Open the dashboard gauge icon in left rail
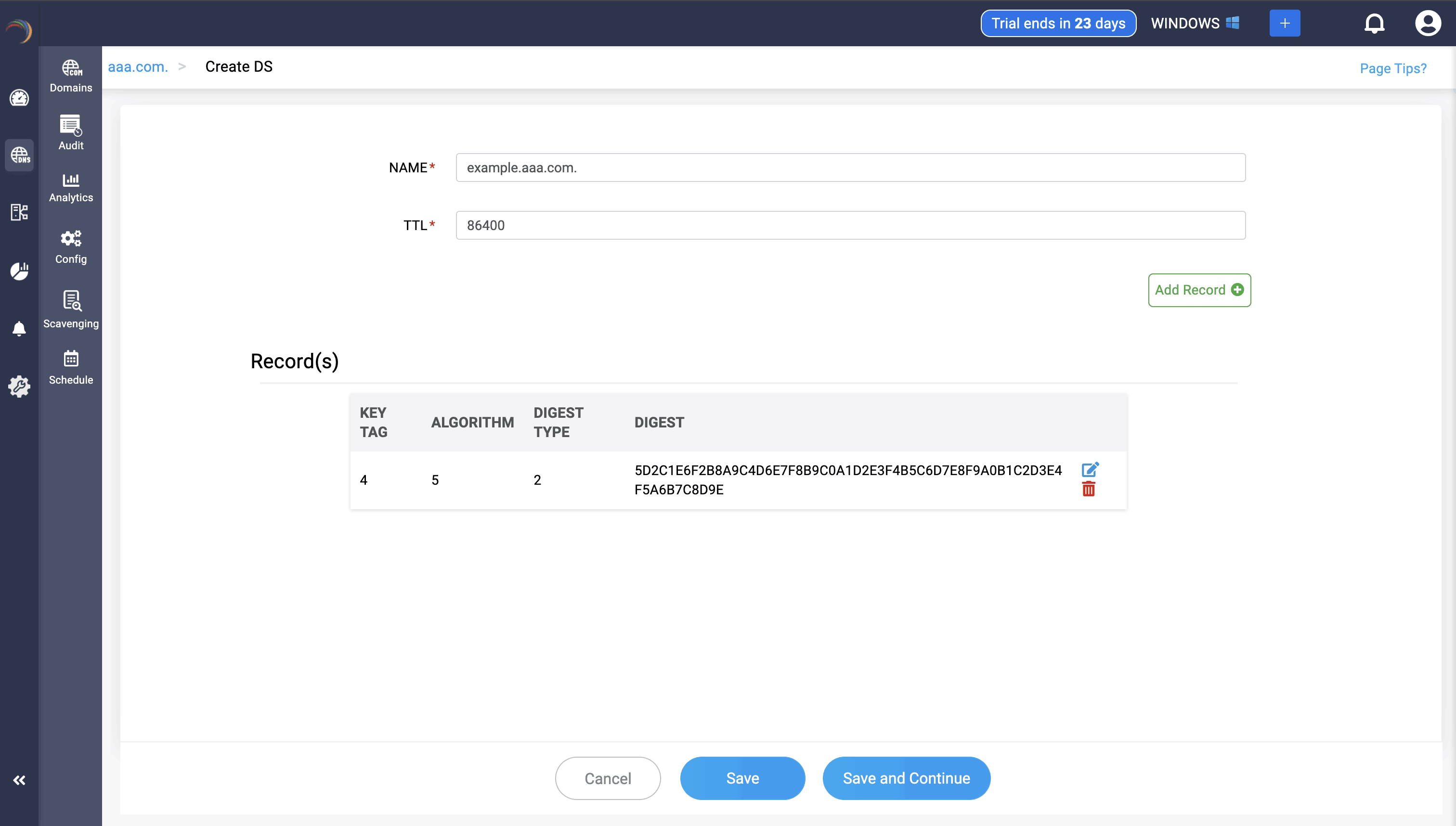 [19, 98]
